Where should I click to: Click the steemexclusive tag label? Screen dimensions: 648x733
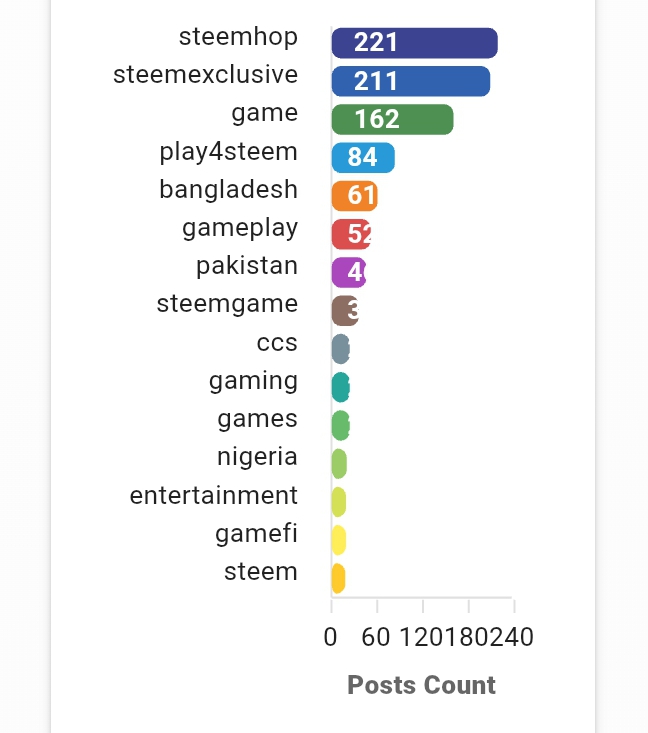click(205, 75)
